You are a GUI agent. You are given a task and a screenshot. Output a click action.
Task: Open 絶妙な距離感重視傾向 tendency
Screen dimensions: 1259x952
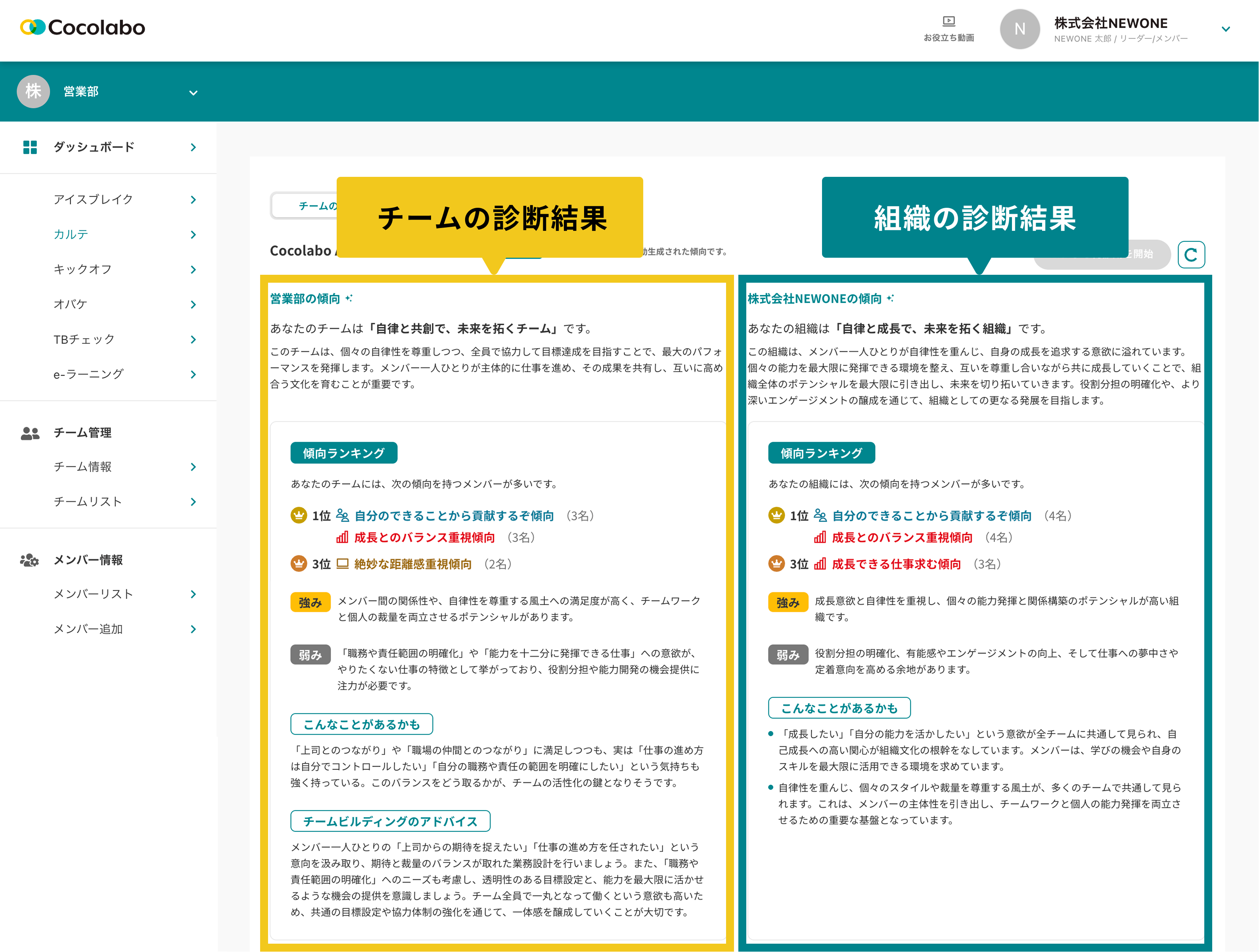pos(413,564)
